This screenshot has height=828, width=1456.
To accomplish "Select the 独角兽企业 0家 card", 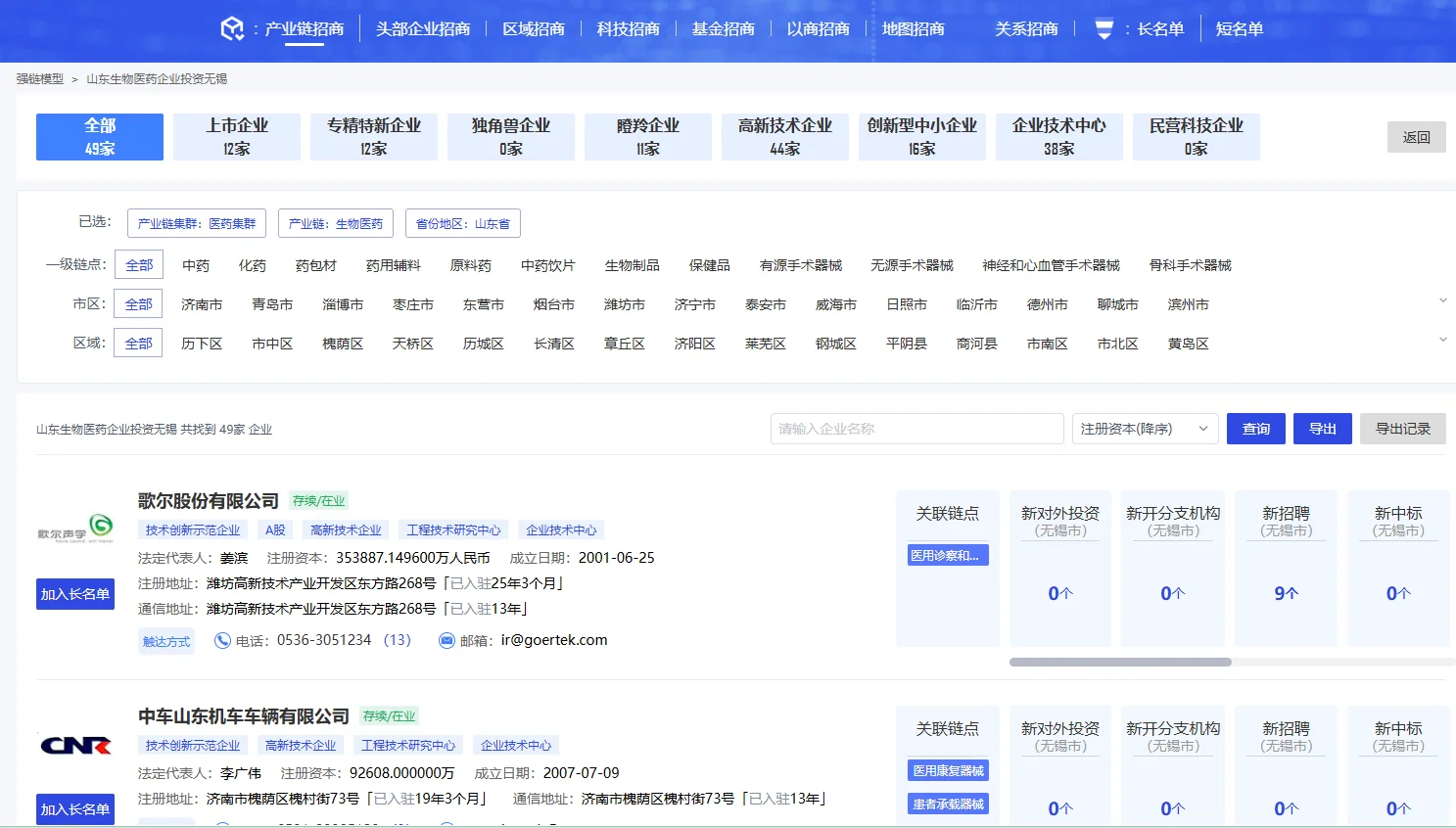I will pyautogui.click(x=511, y=137).
